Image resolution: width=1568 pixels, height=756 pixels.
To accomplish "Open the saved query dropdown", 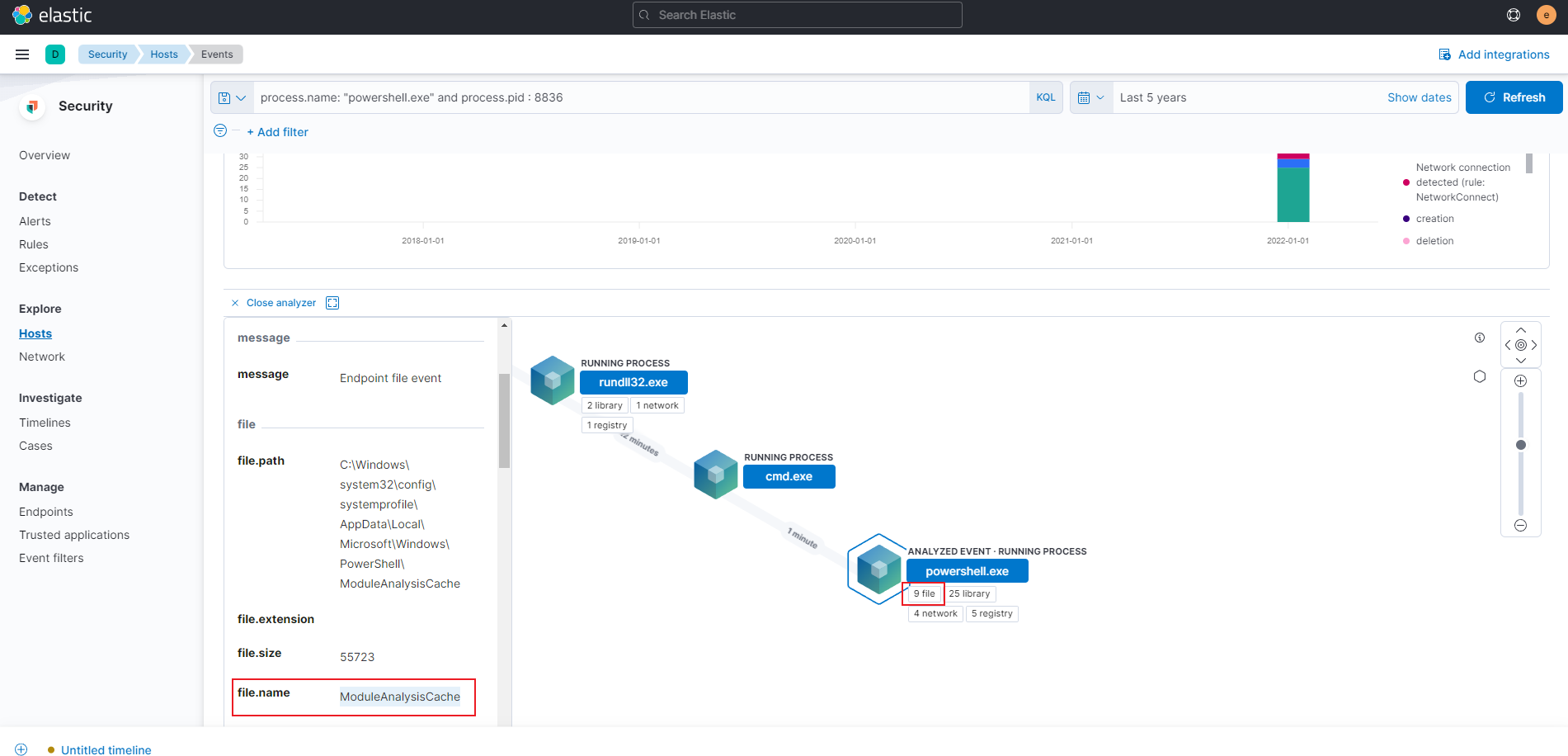I will click(x=232, y=97).
